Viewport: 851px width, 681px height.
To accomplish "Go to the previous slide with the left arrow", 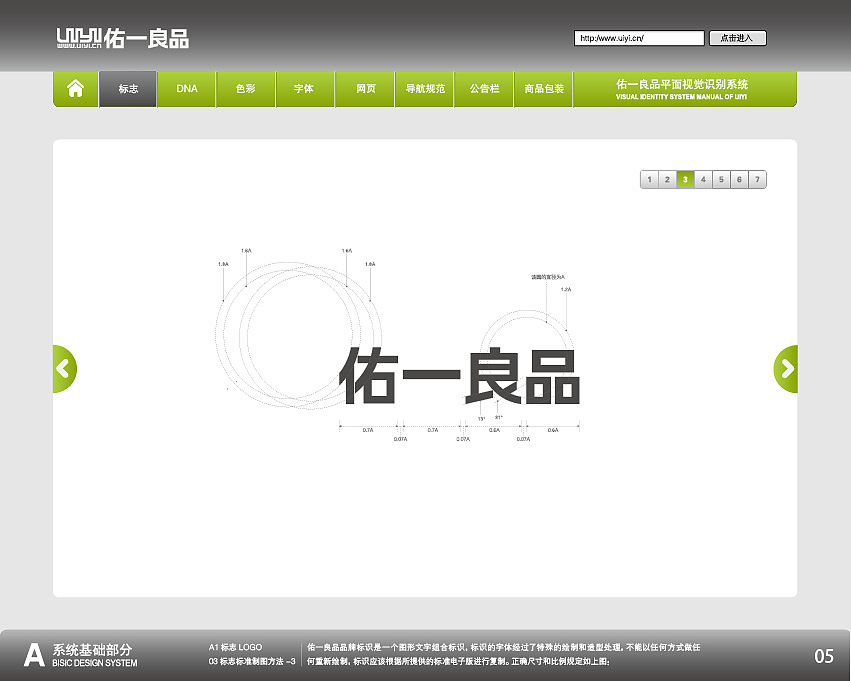I will click(x=65, y=369).
